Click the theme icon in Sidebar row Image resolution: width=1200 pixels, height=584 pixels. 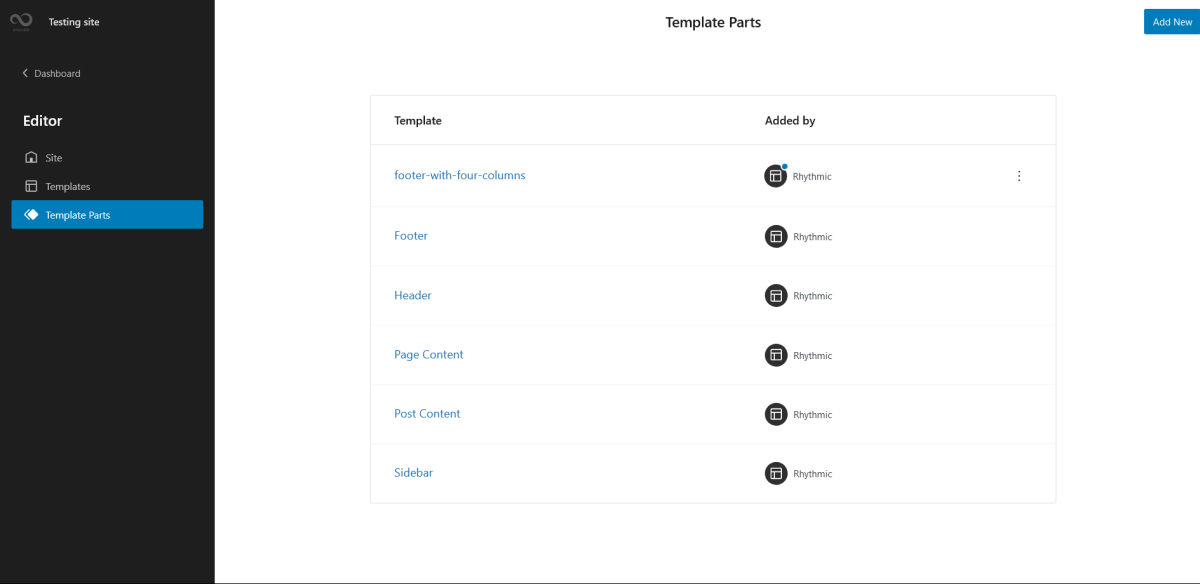tap(776, 474)
